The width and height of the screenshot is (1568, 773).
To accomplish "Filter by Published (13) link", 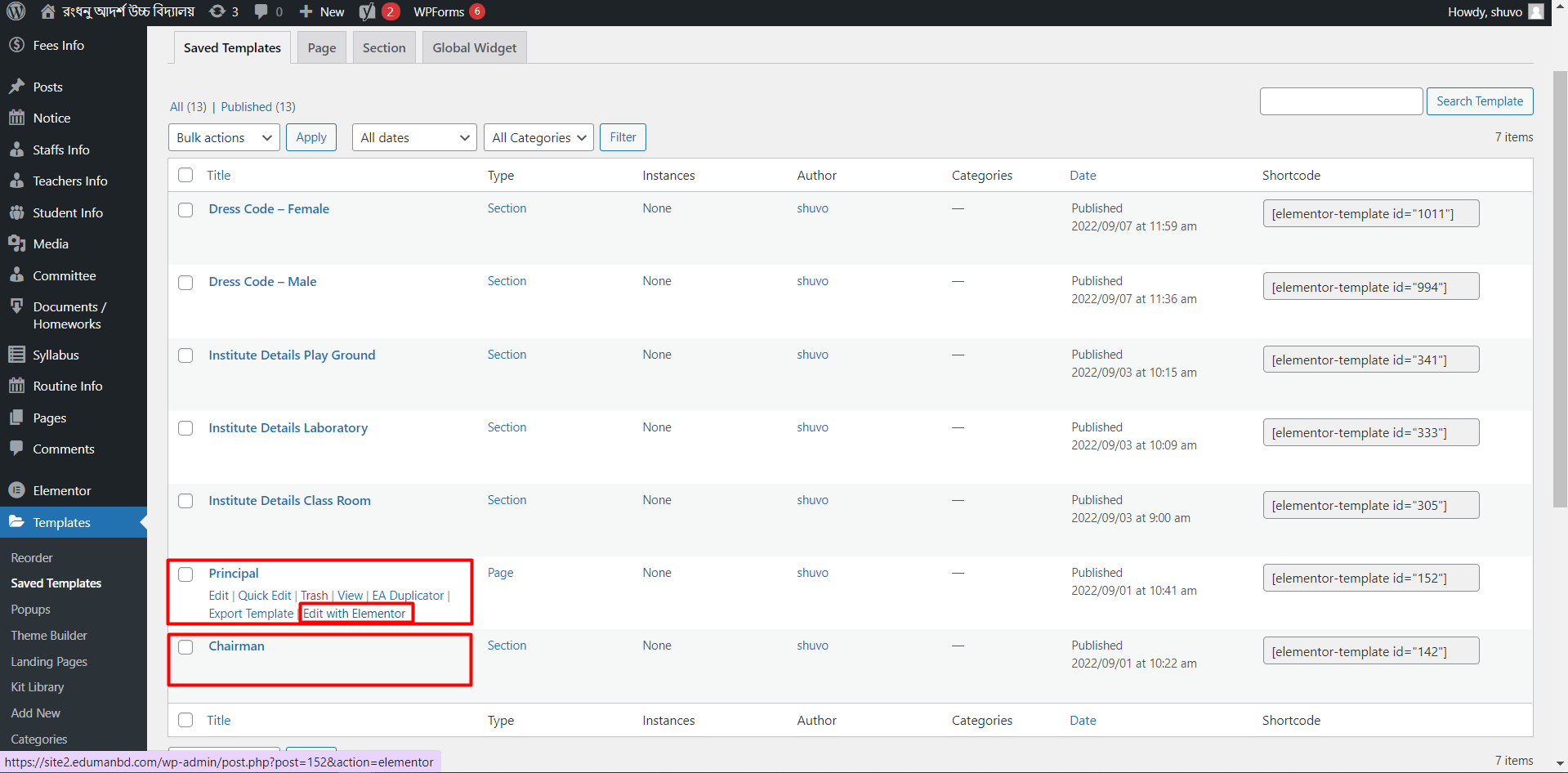I will click(x=258, y=106).
